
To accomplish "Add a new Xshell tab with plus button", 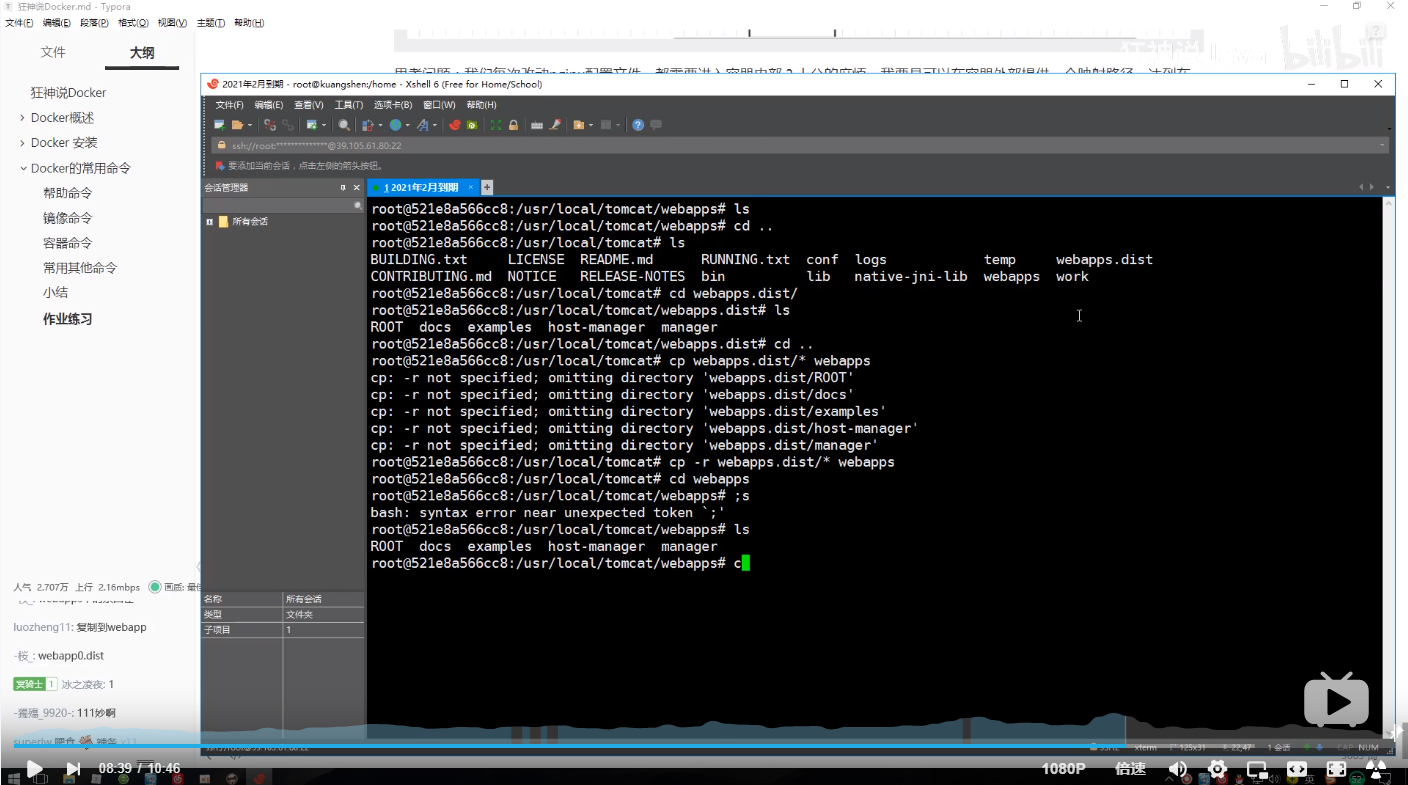I will [487, 187].
